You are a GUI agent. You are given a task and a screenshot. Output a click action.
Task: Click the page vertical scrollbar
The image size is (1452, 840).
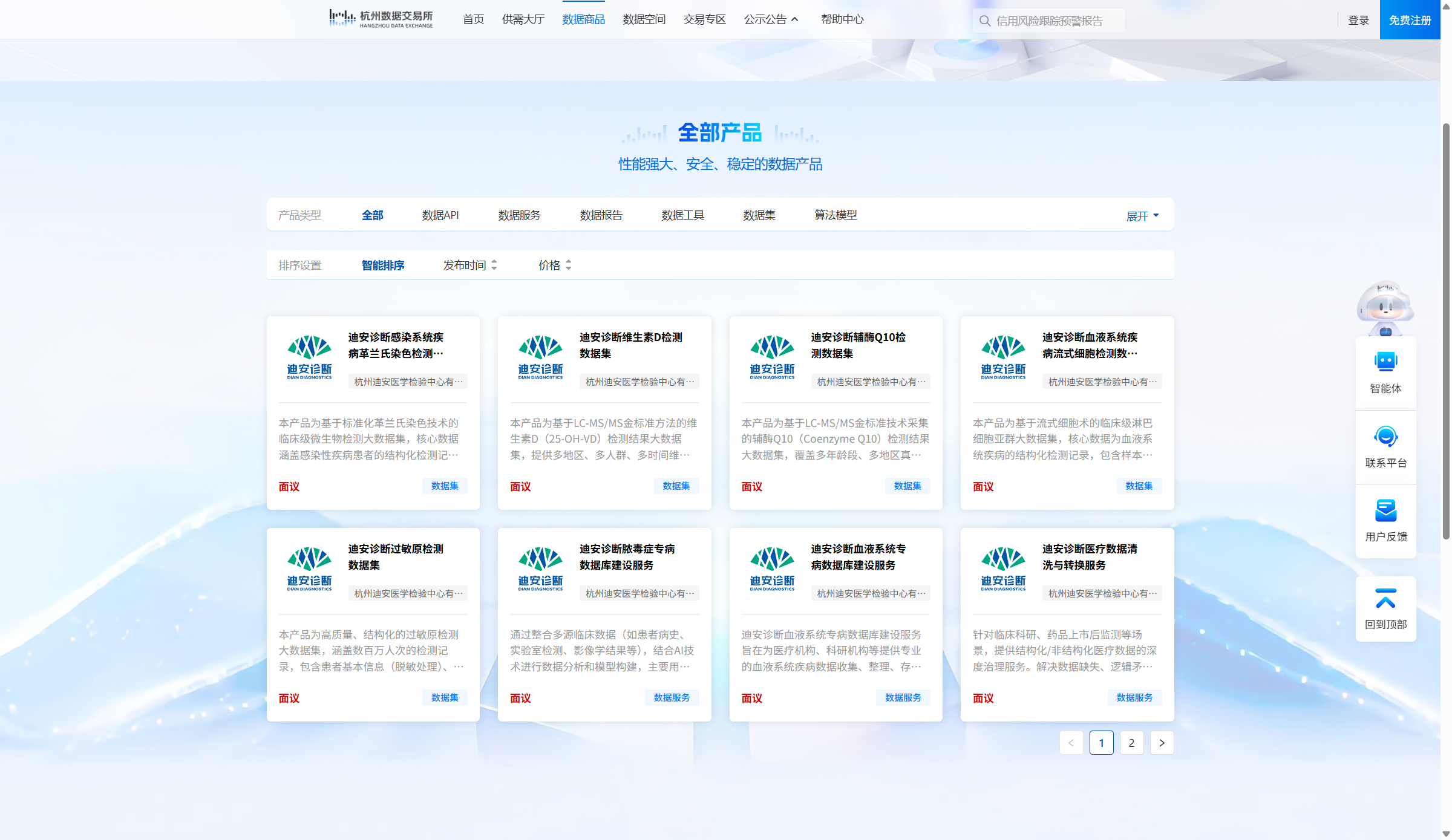pyautogui.click(x=1446, y=330)
